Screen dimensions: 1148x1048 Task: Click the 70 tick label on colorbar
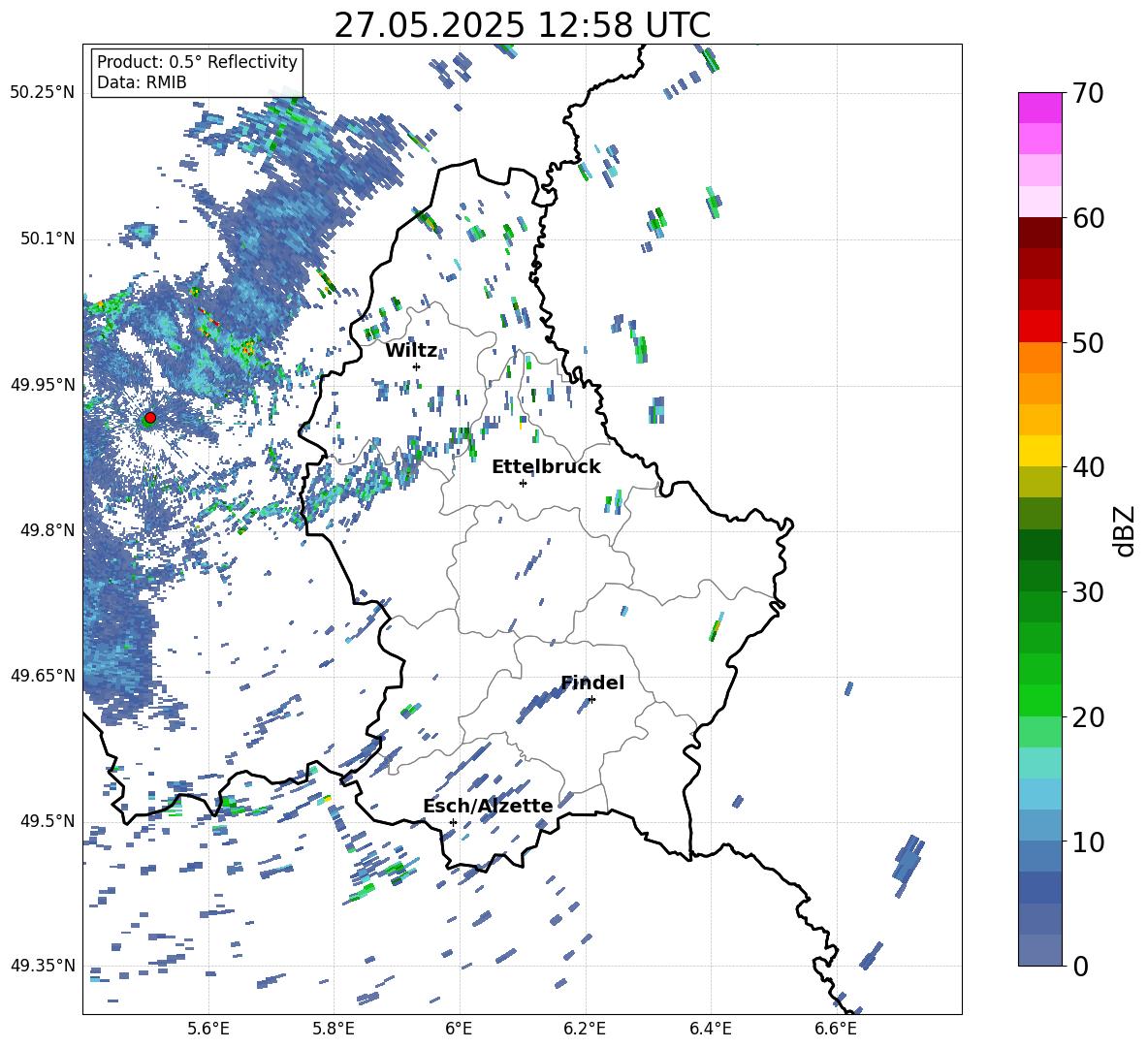tap(1087, 93)
